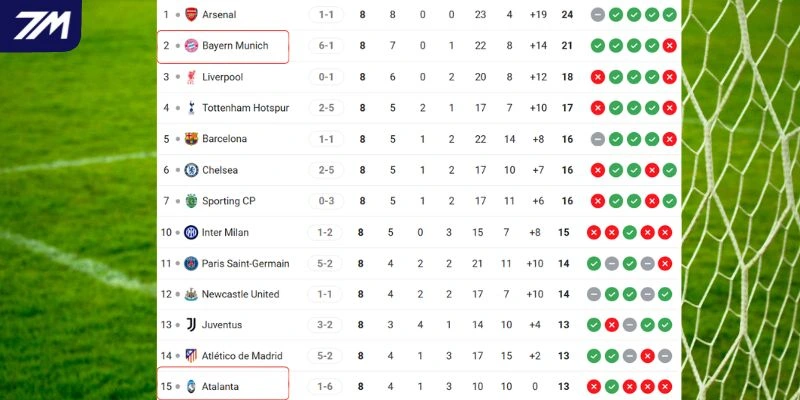The height and width of the screenshot is (400, 800).
Task: Click Sporting CP's 0-3 score badge
Action: click(x=327, y=201)
